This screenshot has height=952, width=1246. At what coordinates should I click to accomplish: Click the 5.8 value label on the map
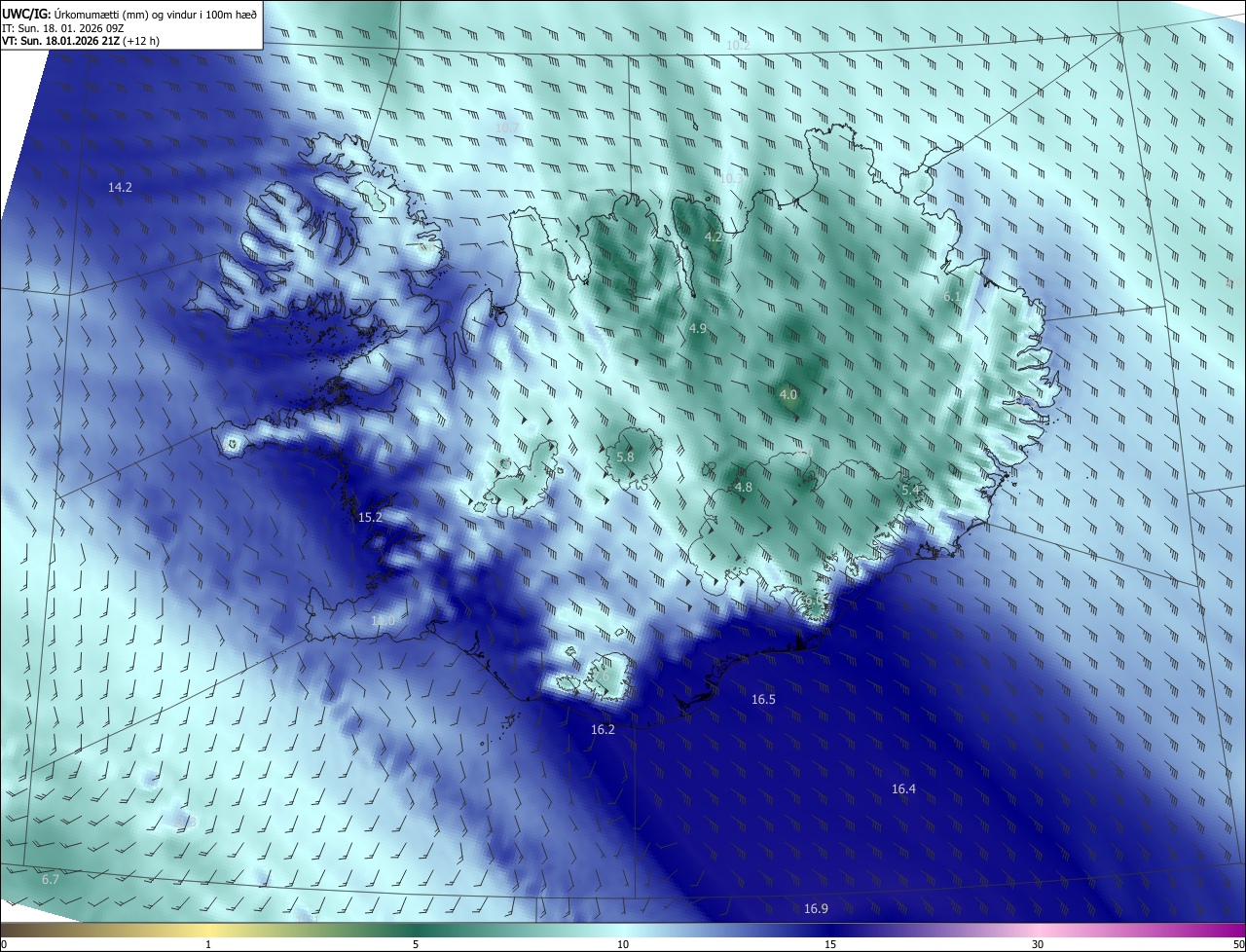[x=625, y=457]
